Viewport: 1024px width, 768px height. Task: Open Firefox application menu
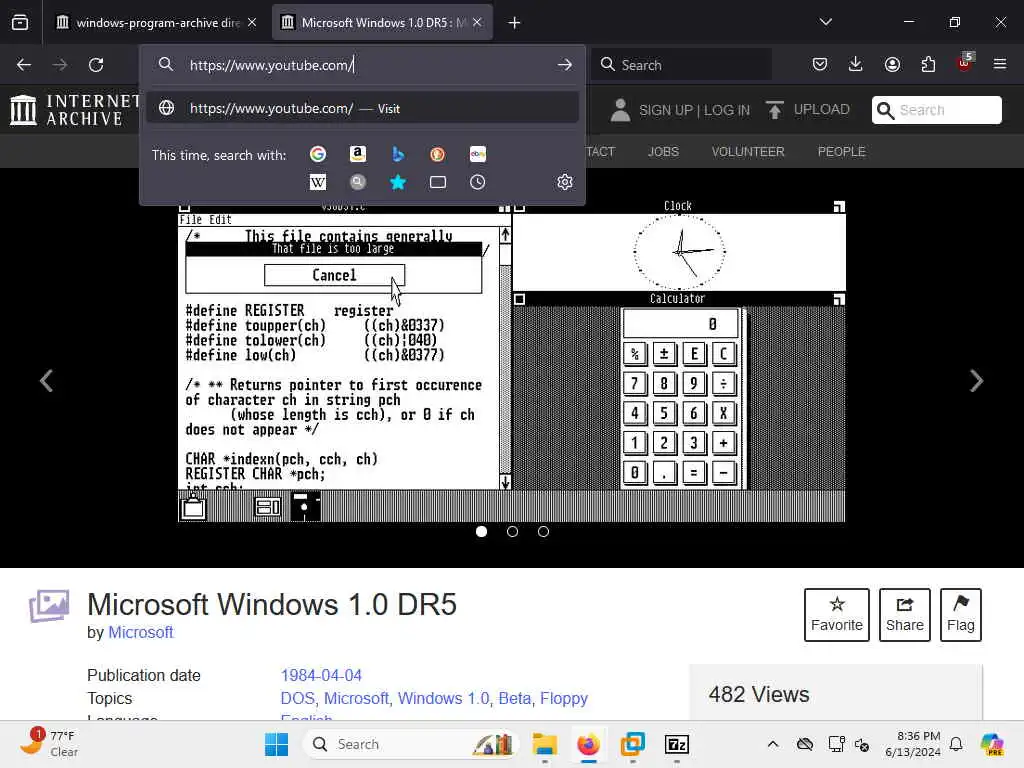pyautogui.click(x=1000, y=64)
